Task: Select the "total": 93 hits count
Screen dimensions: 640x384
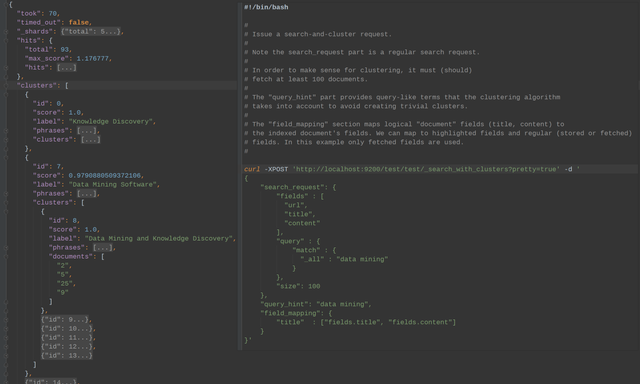Action: (x=64, y=49)
